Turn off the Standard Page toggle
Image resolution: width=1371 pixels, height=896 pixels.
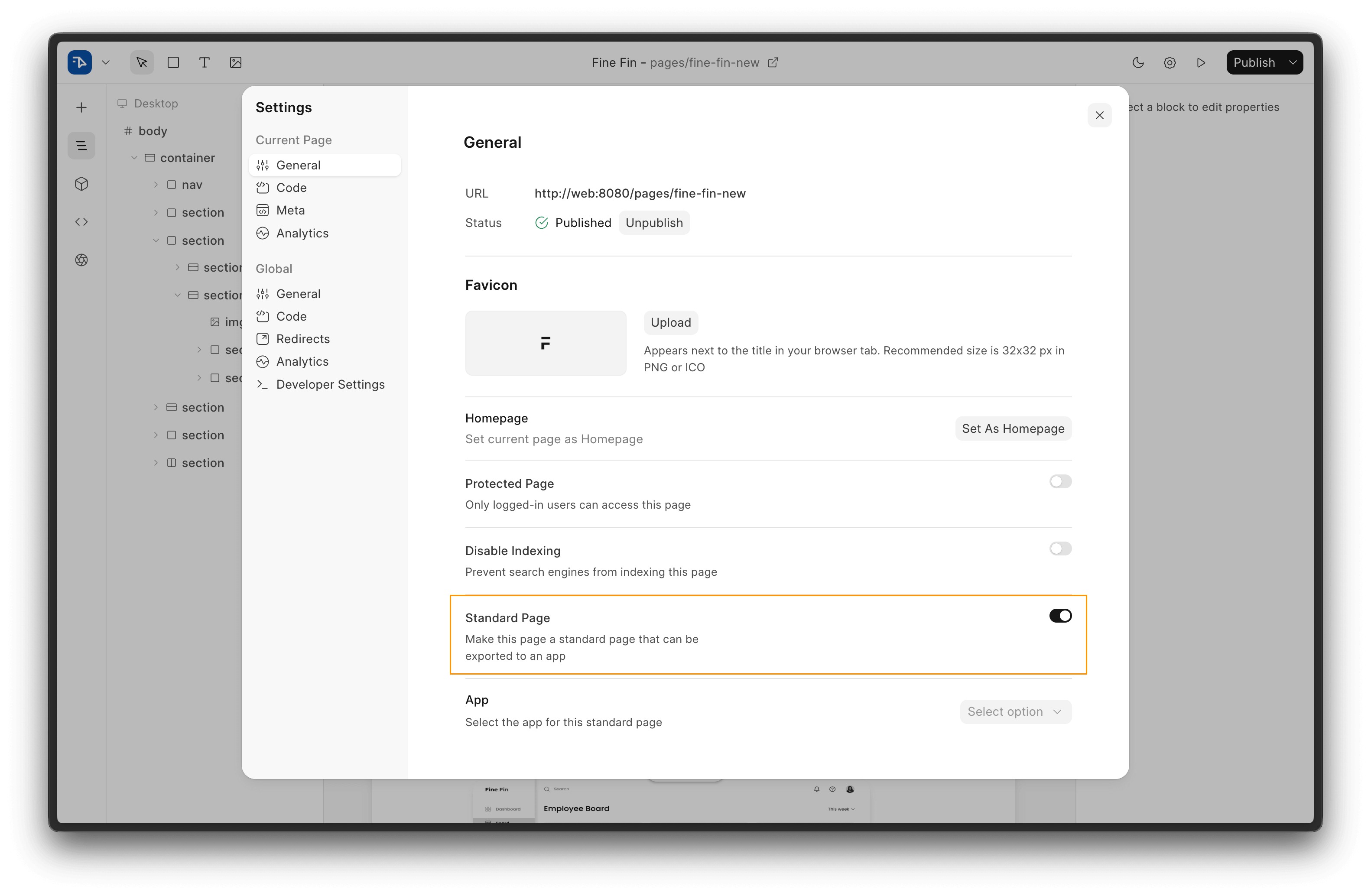pos(1060,616)
